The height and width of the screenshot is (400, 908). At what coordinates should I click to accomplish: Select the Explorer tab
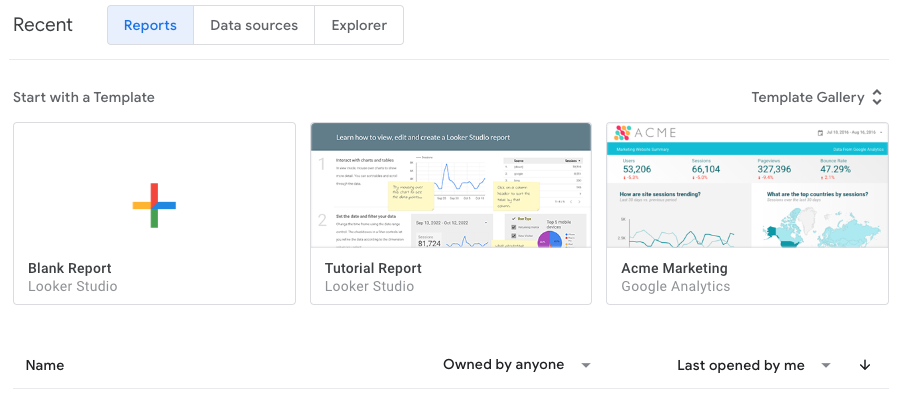359,25
